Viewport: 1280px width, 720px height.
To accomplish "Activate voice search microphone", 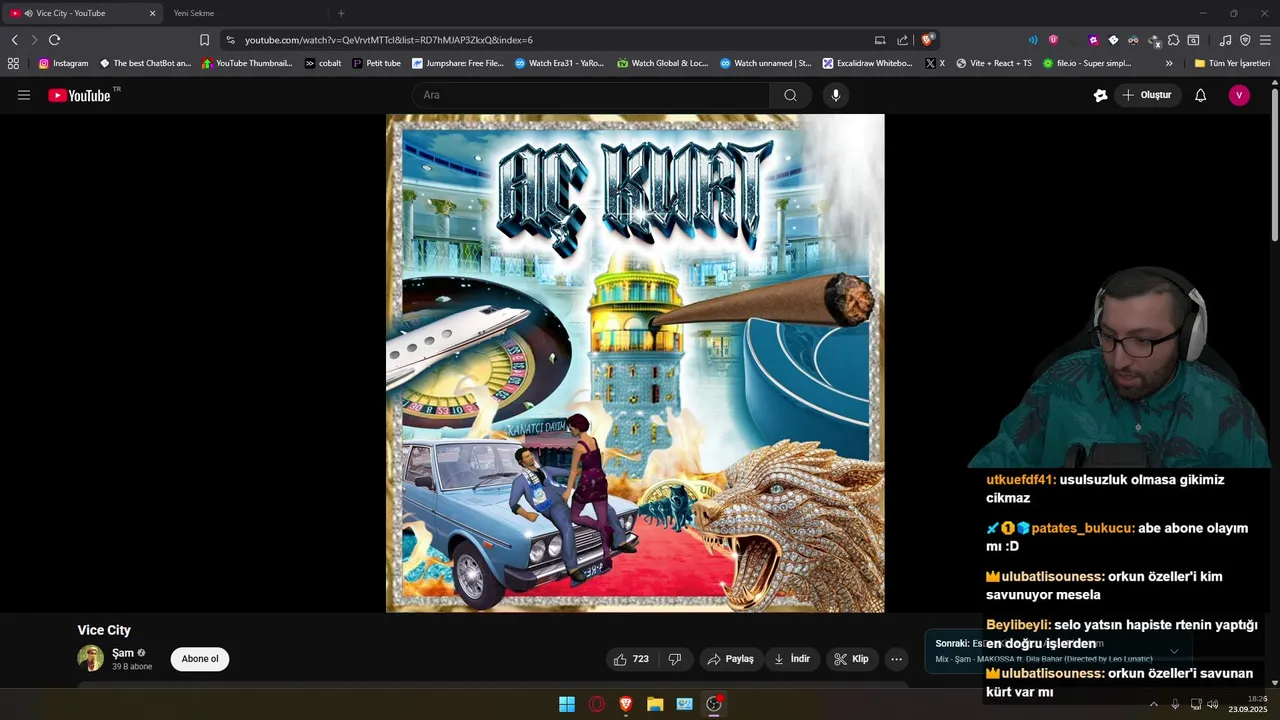I will [836, 95].
